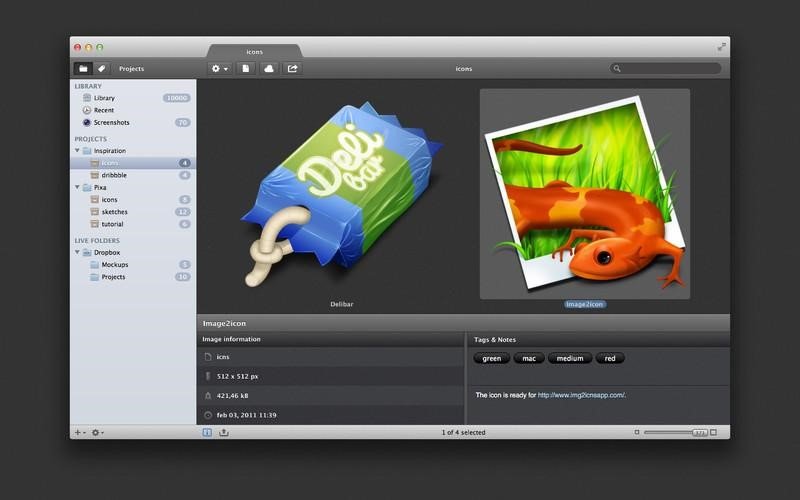The width and height of the screenshot is (800, 500).
Task: Click the 'red' tag pill
Action: coord(610,359)
